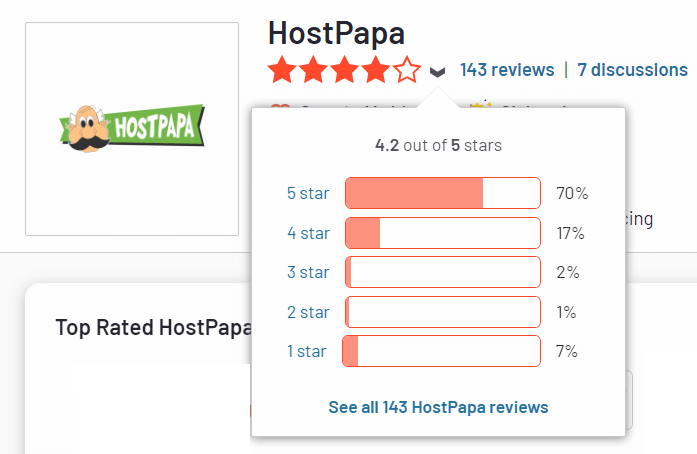Click the fourth orange rating star
Image resolution: width=697 pixels, height=454 pixels.
(x=376, y=70)
